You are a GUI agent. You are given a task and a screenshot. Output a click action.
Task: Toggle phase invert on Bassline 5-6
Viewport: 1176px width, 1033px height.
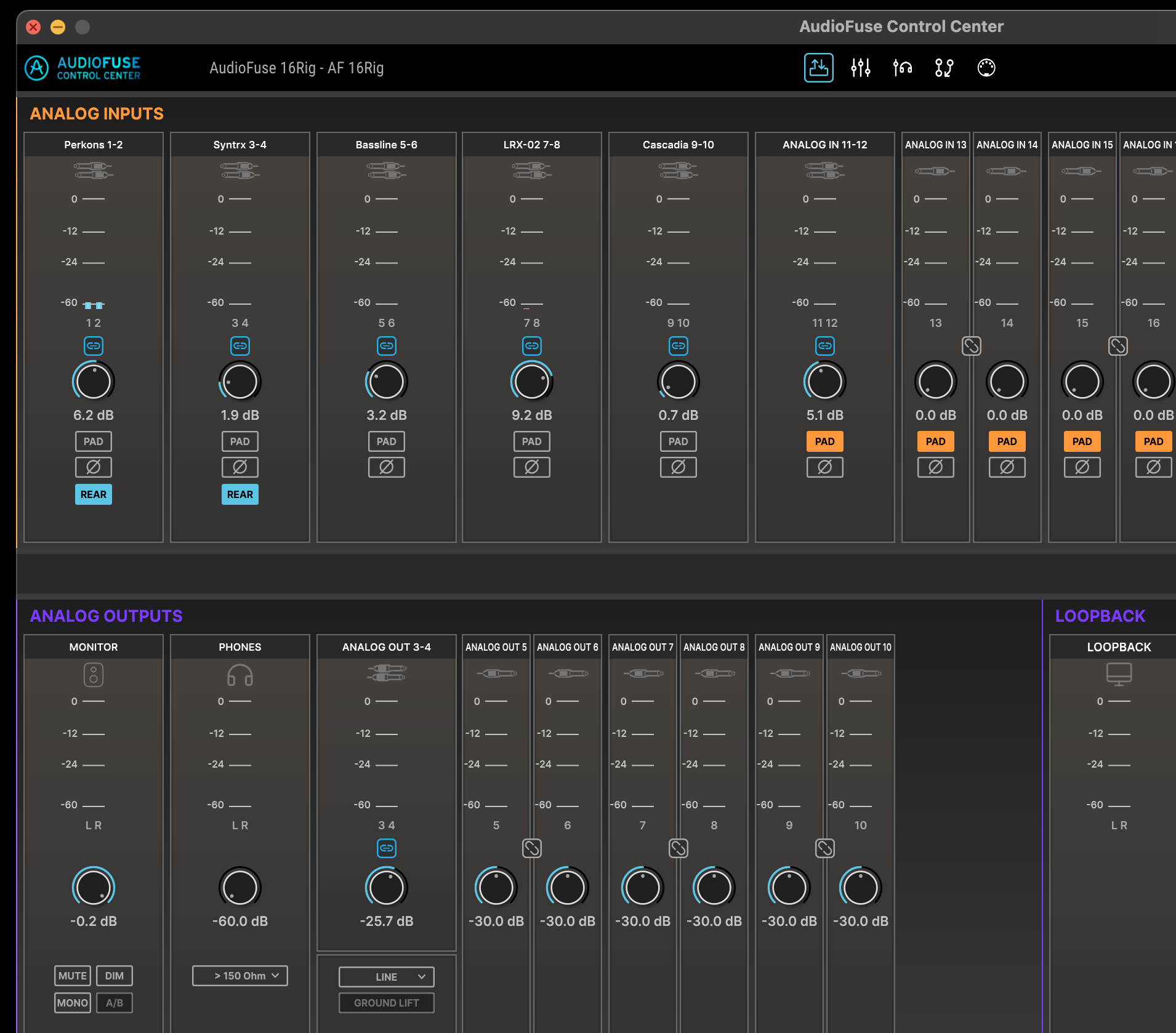pyautogui.click(x=387, y=467)
